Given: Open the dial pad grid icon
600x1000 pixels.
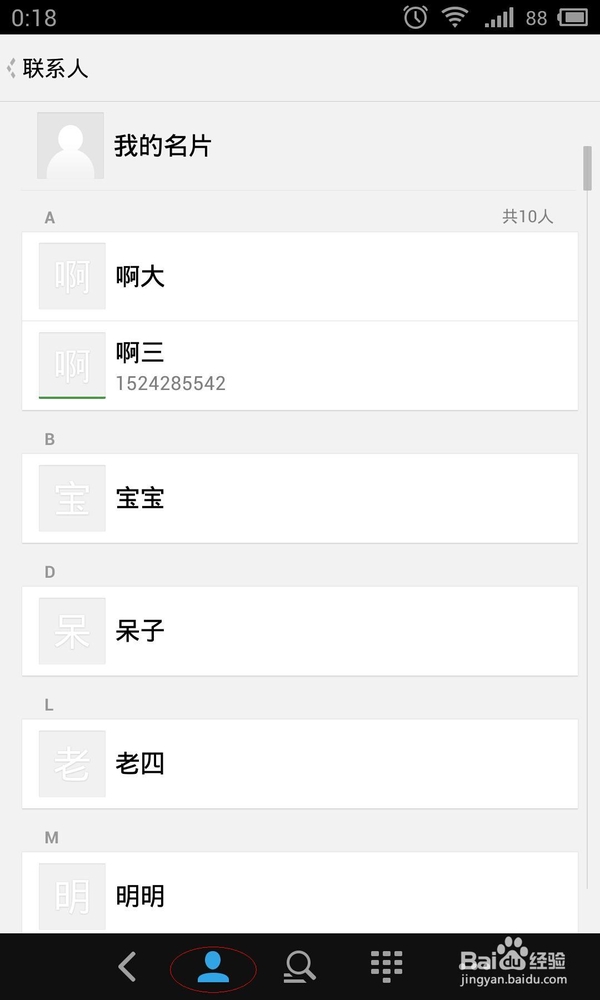Looking at the screenshot, I should tap(386, 967).
